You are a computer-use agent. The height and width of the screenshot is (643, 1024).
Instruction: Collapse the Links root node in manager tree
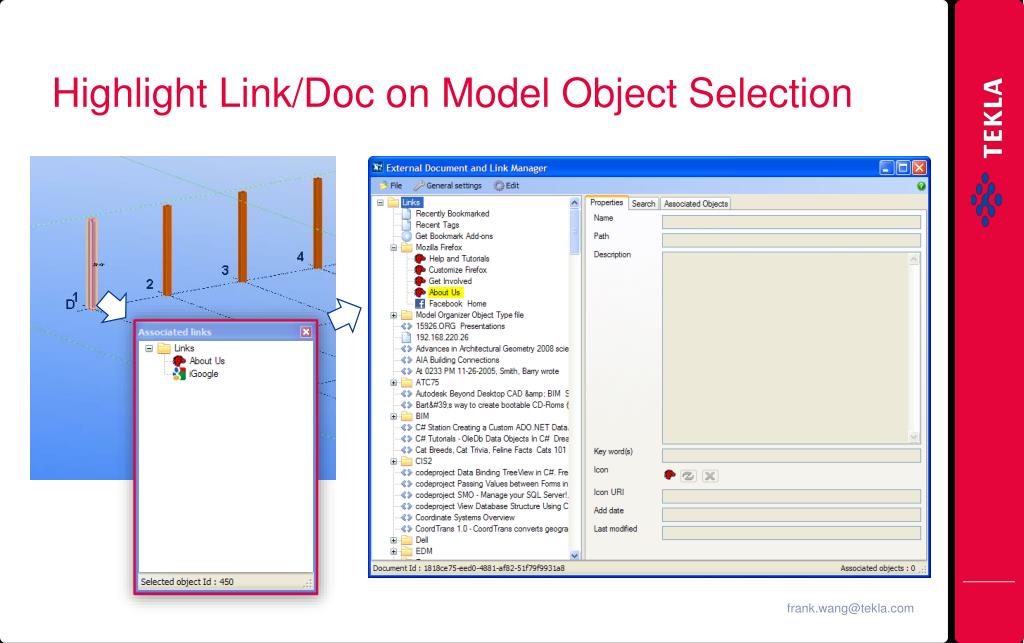pos(380,202)
